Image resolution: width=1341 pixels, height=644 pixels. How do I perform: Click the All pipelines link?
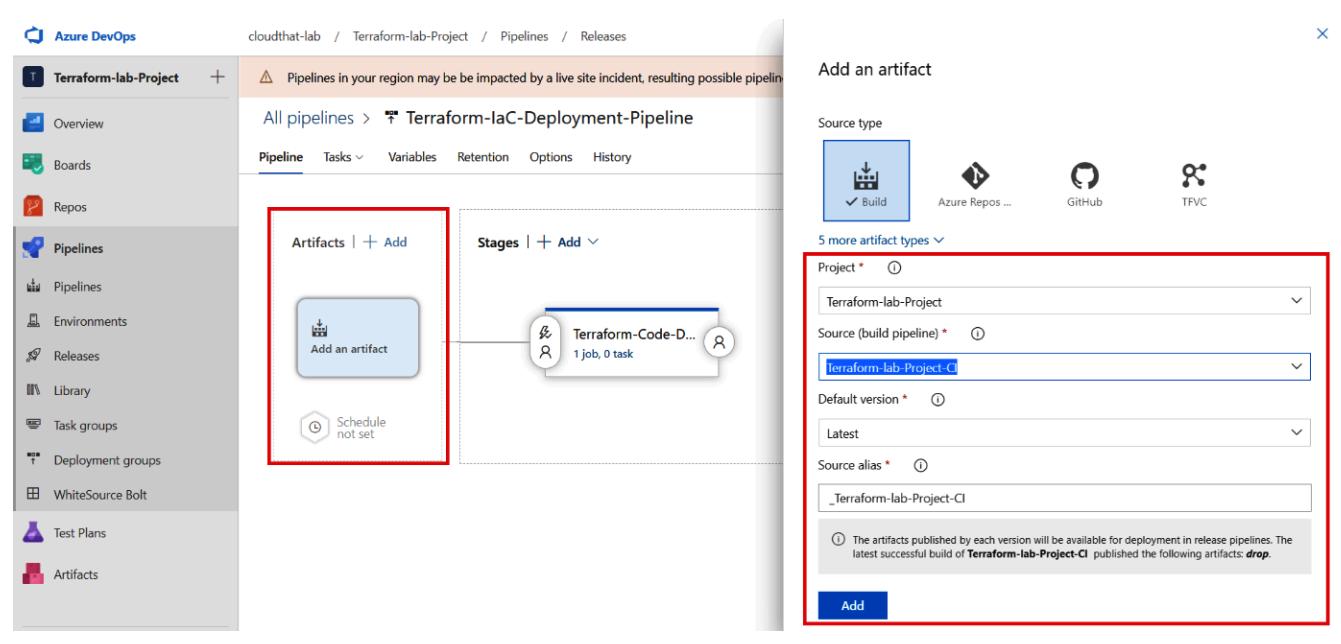pyautogui.click(x=308, y=120)
